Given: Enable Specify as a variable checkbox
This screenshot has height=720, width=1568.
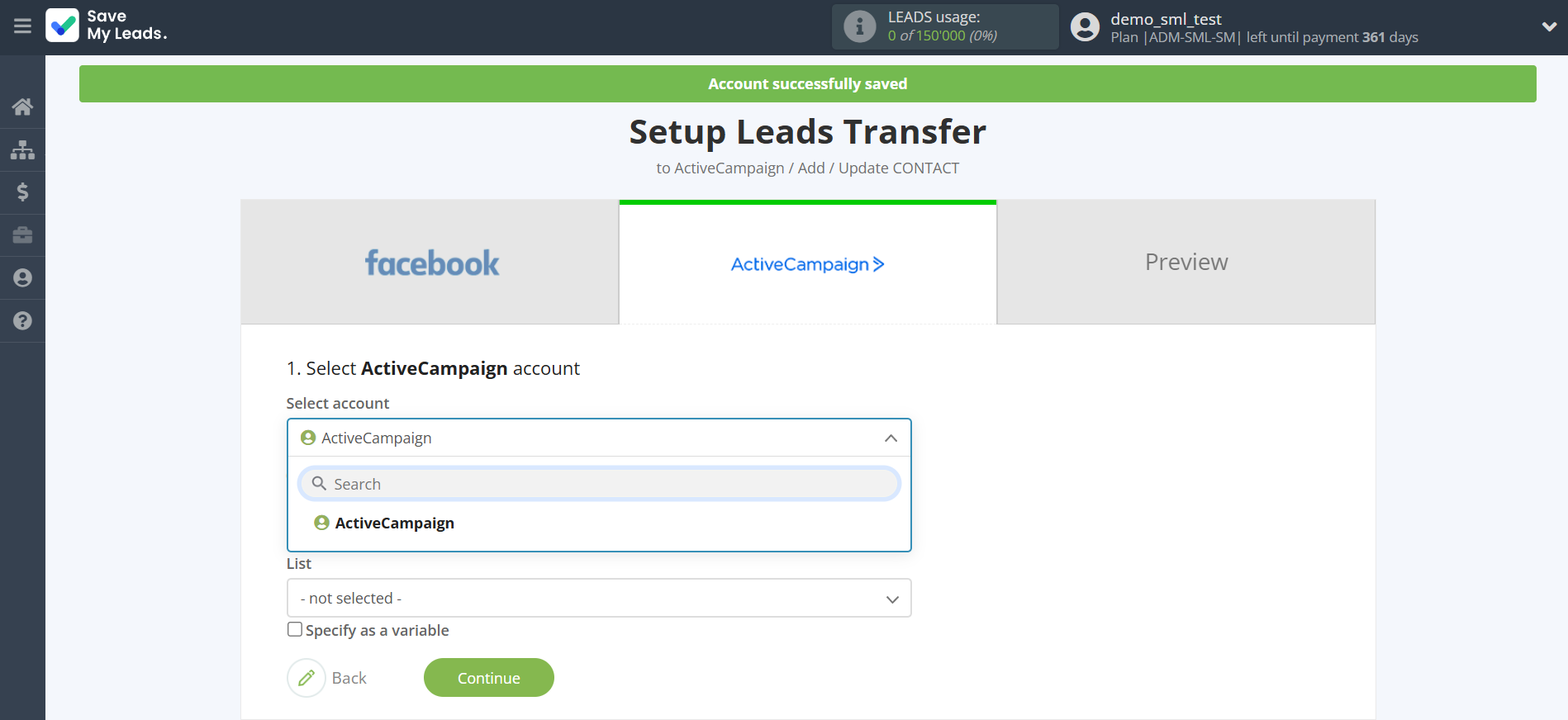Looking at the screenshot, I should (x=295, y=630).
